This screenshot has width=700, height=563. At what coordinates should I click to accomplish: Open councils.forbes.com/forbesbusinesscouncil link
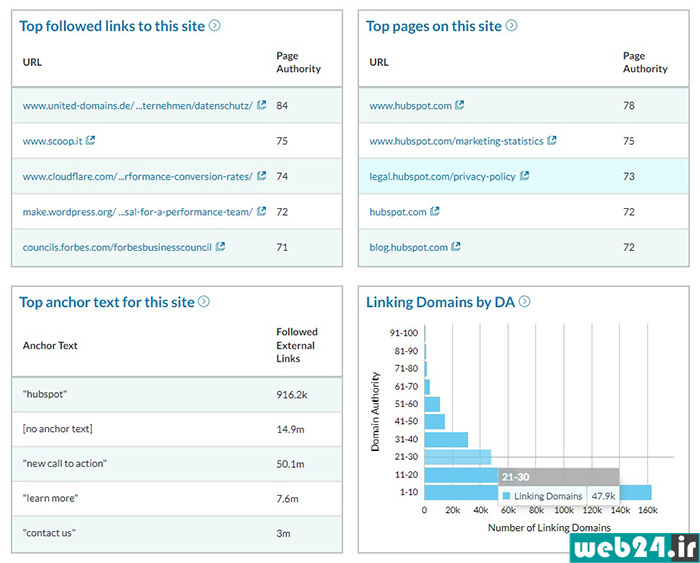tap(117, 247)
